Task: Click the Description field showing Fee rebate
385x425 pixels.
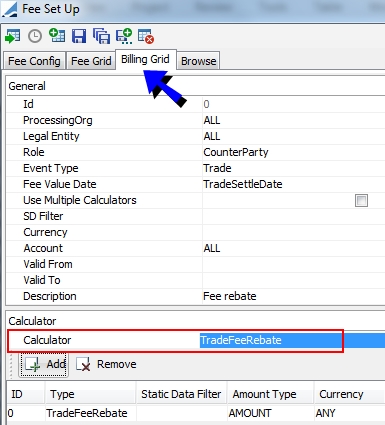Action: point(293,296)
